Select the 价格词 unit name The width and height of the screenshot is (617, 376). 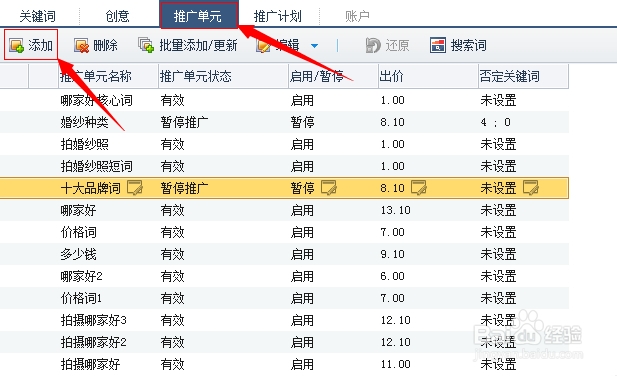tap(78, 232)
